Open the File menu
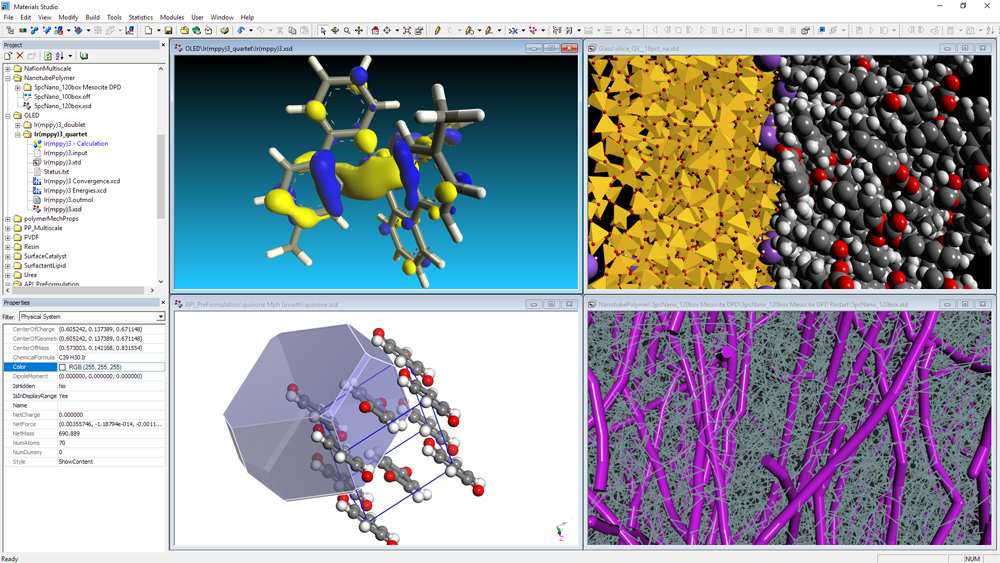Image resolution: width=1000 pixels, height=563 pixels. (8, 17)
